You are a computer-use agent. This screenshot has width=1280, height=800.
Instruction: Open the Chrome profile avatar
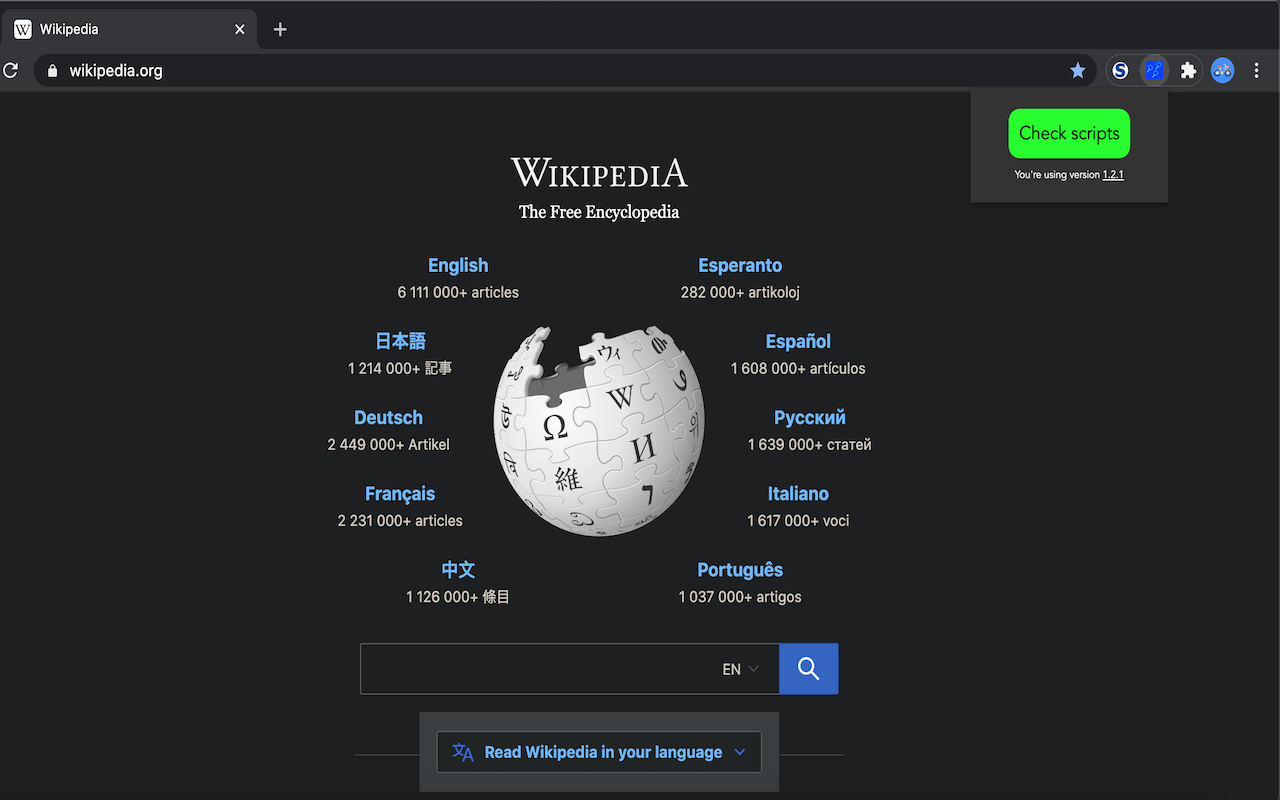pyautogui.click(x=1222, y=70)
